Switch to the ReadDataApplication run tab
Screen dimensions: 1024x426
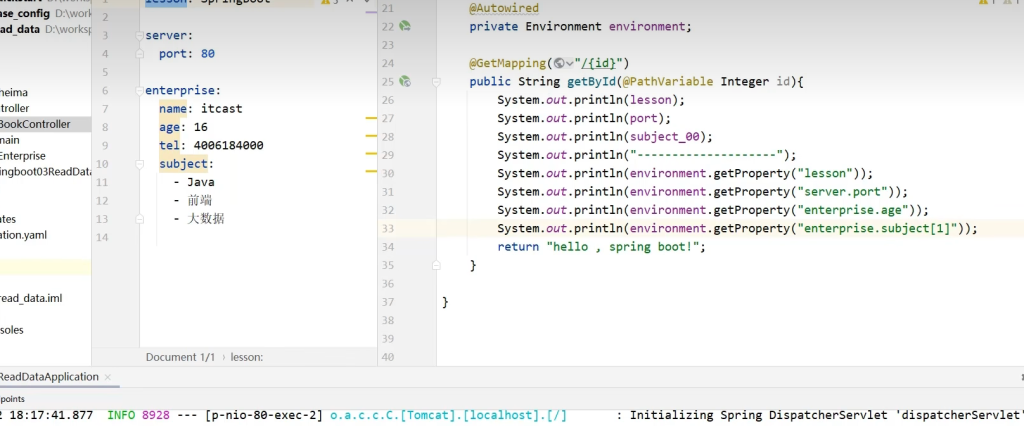tap(50, 377)
